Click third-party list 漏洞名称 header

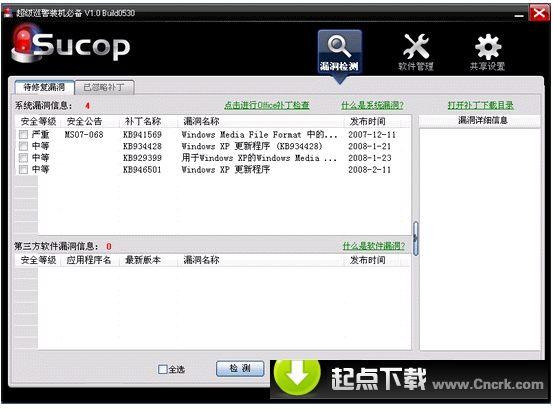tap(260, 260)
